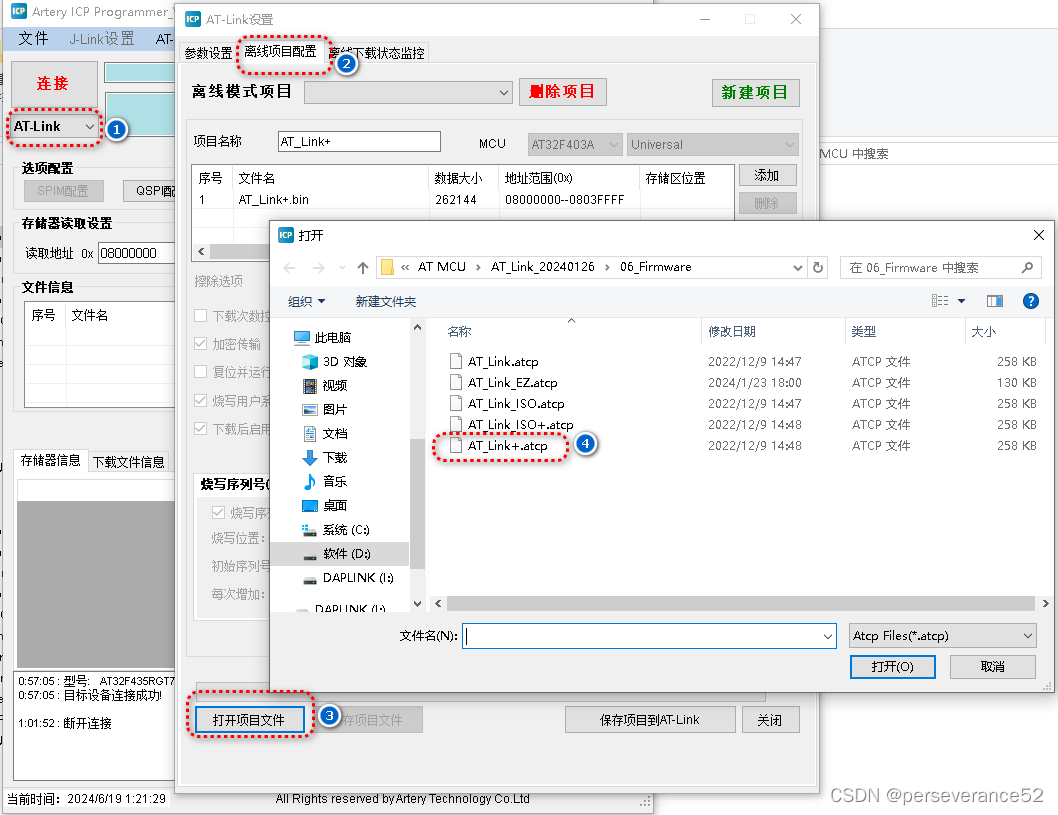Refresh the 06_Firmware folder listing
The height and width of the screenshot is (815, 1058).
click(x=818, y=267)
